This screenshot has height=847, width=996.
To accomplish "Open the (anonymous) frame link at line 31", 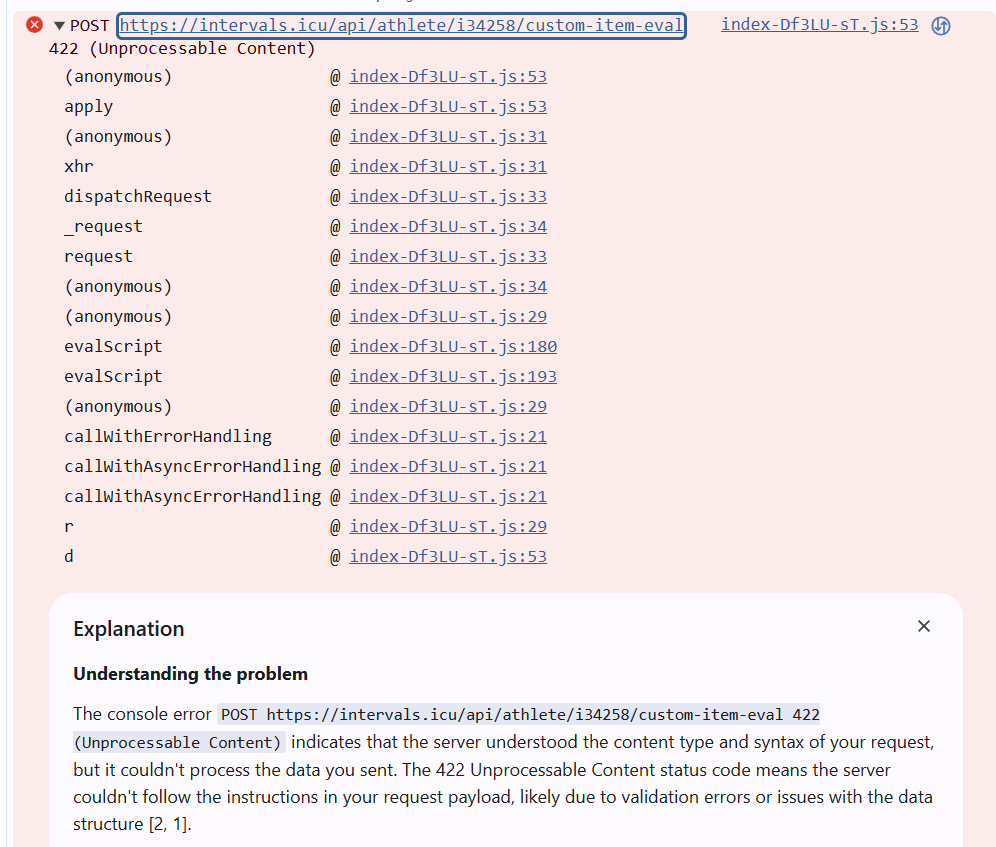I will coord(447,137).
